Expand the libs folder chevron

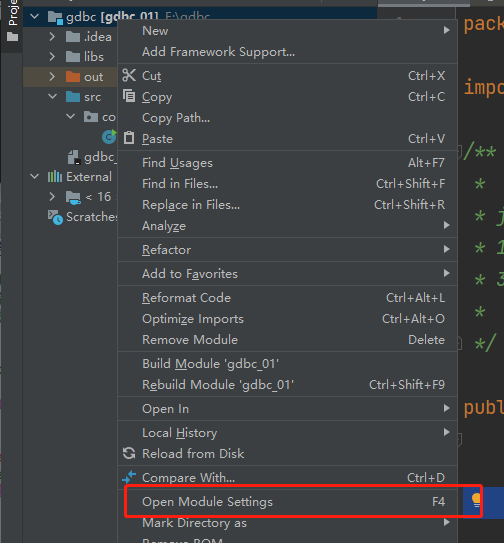[52, 56]
